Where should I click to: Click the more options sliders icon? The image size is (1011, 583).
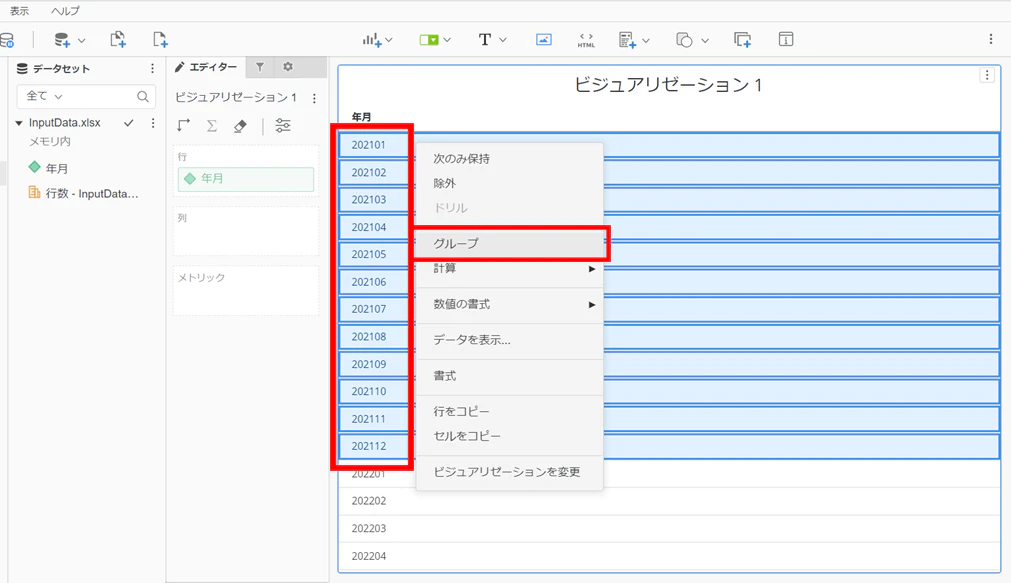283,126
